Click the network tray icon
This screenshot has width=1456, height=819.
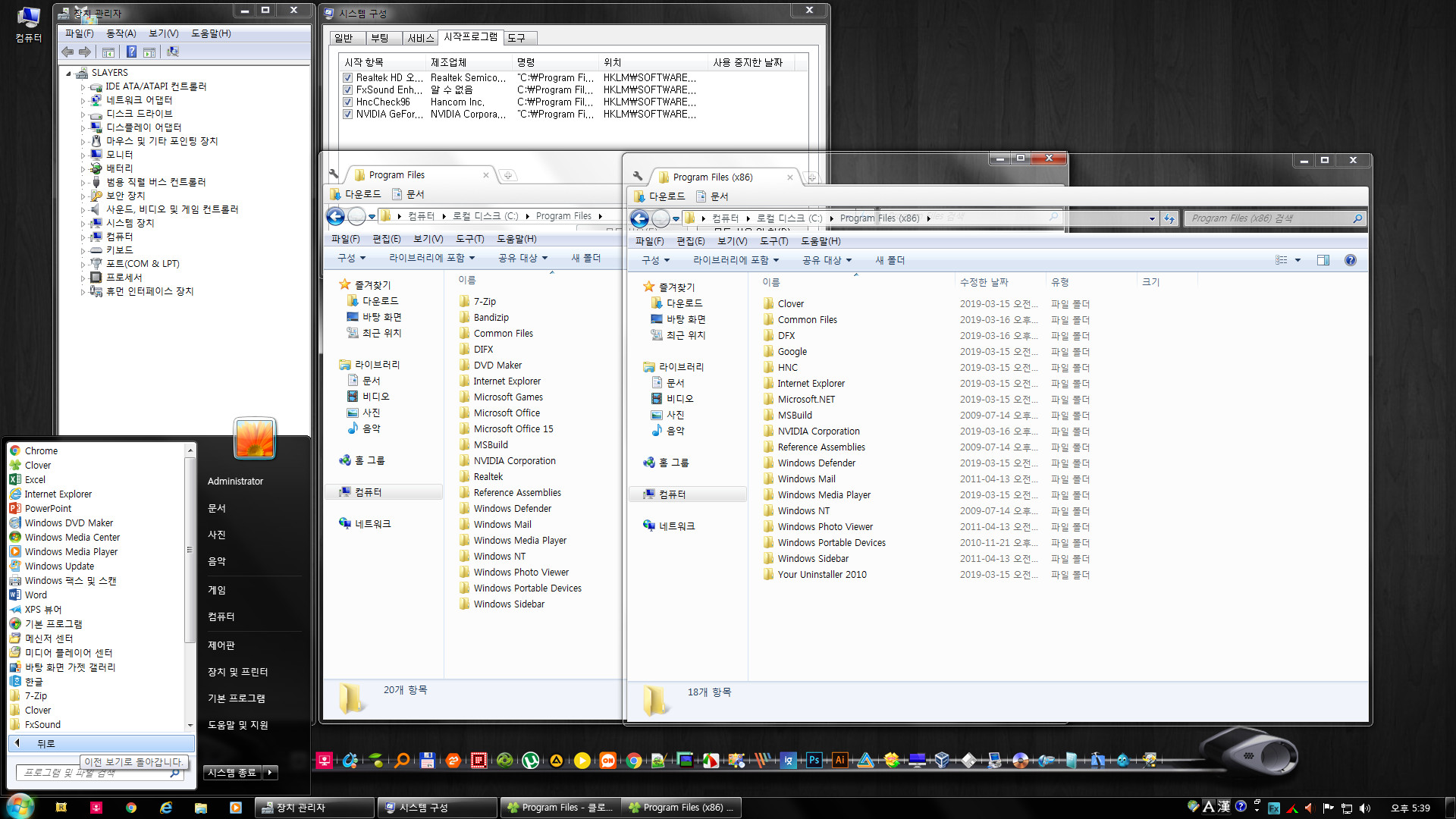click(1346, 808)
